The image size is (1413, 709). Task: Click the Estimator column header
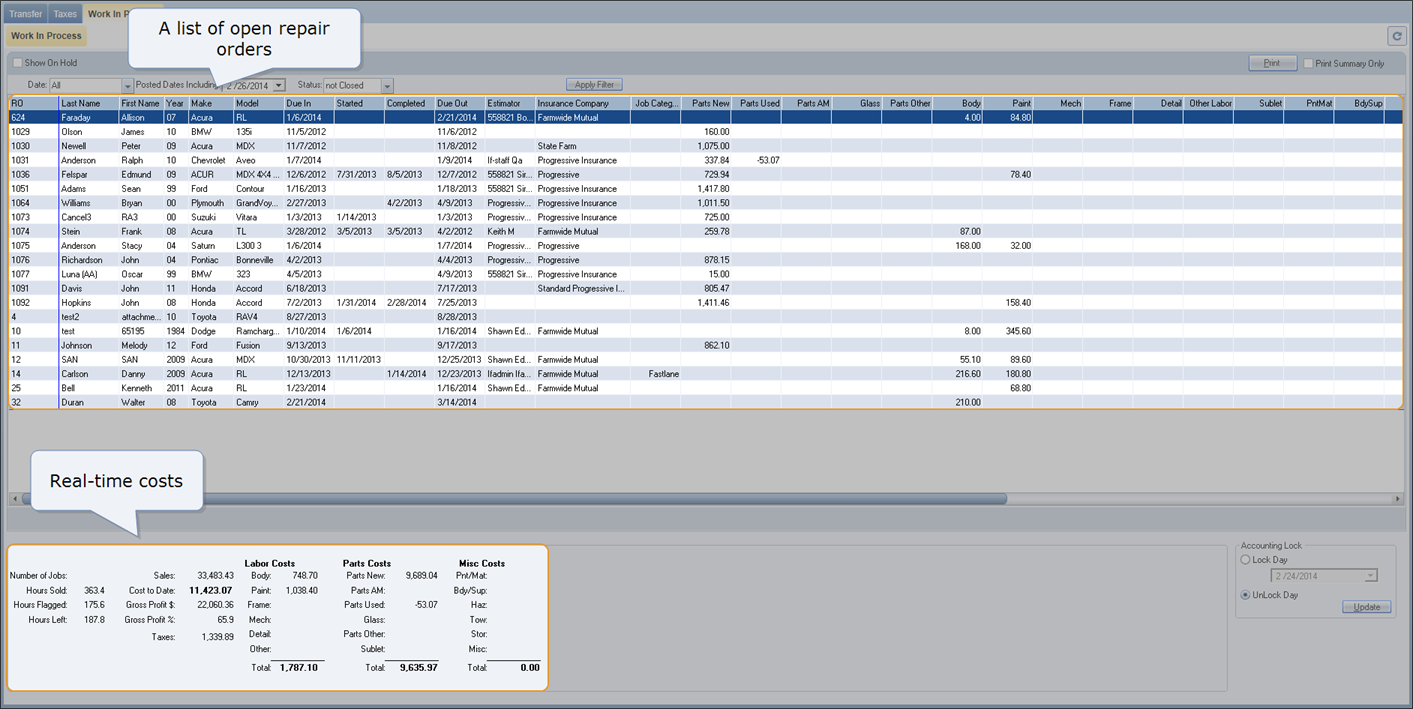coord(510,103)
